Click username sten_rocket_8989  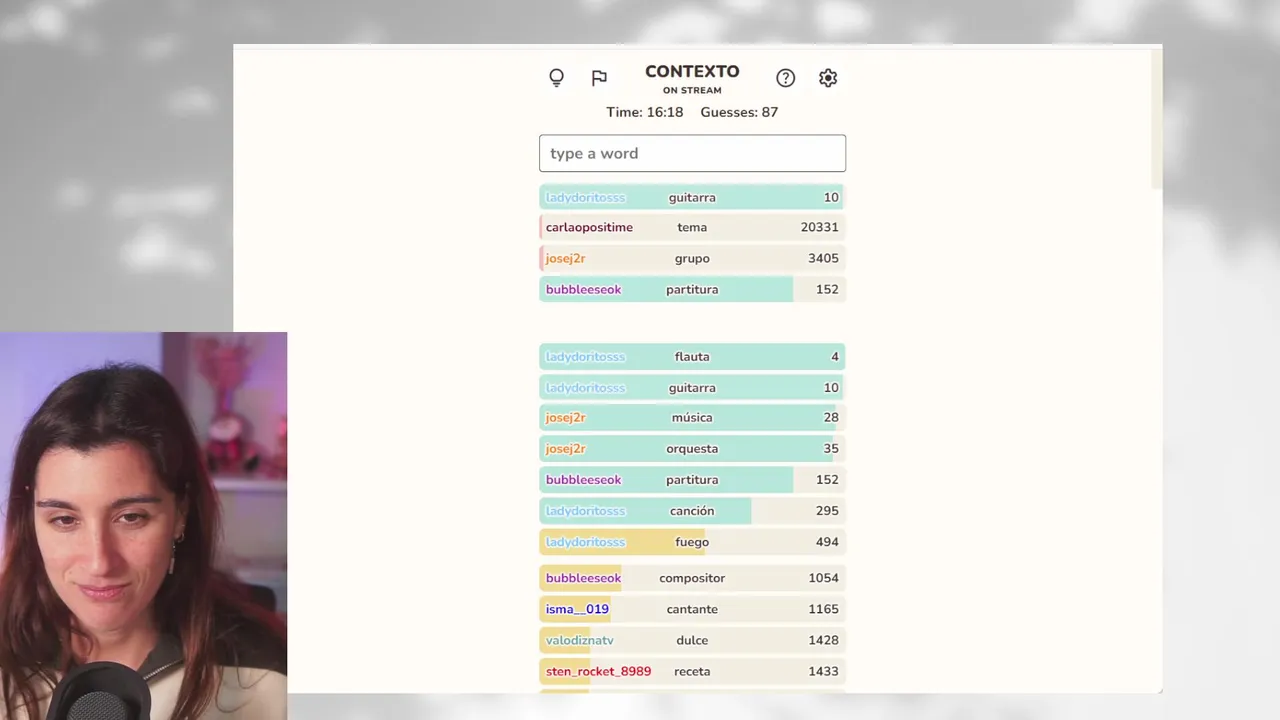[x=598, y=671]
